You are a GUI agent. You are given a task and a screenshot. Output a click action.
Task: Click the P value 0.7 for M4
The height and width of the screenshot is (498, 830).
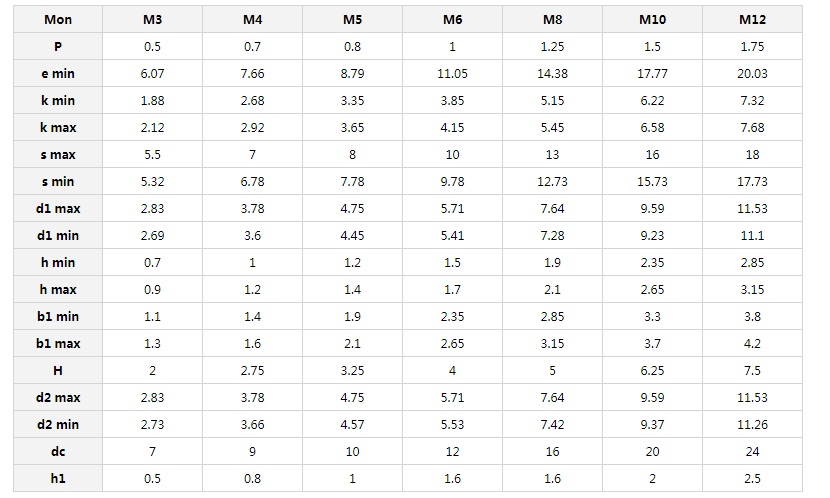pos(252,47)
